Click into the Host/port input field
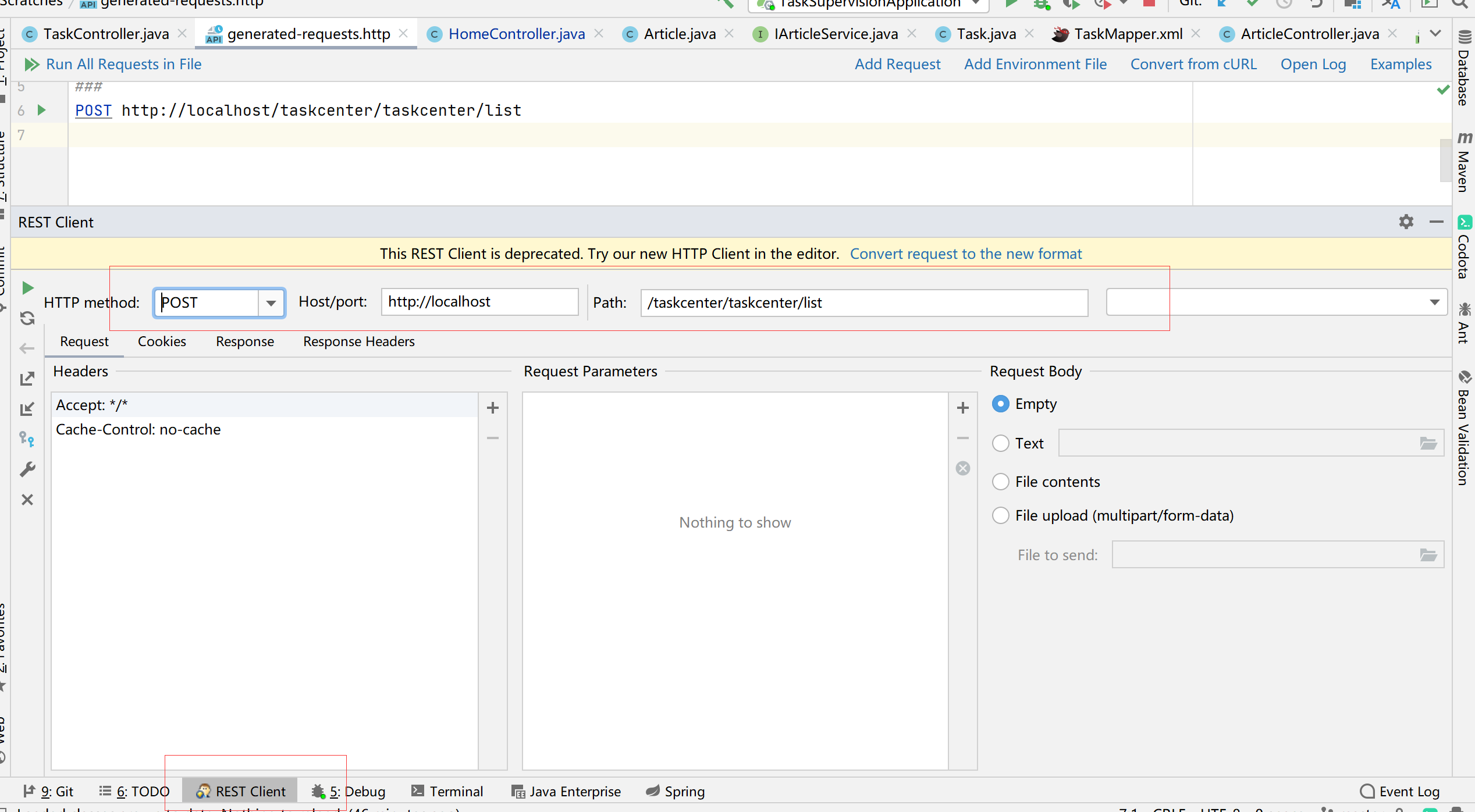The height and width of the screenshot is (812, 1475). (x=479, y=302)
